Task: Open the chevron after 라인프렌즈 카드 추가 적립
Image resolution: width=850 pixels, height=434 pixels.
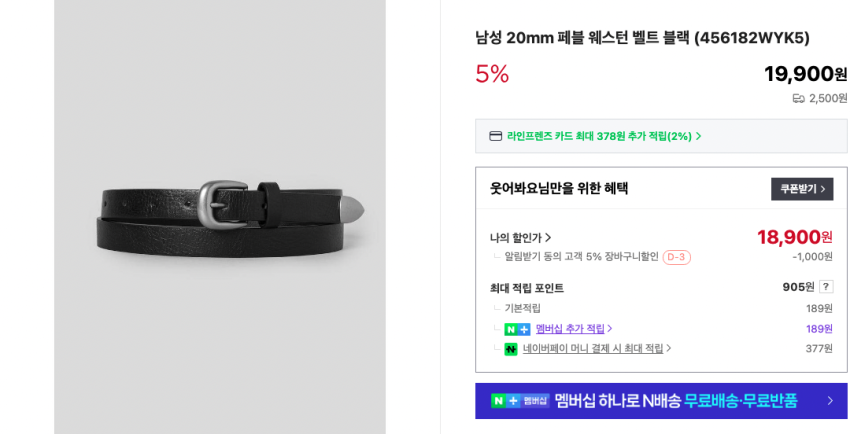Action: point(698,136)
